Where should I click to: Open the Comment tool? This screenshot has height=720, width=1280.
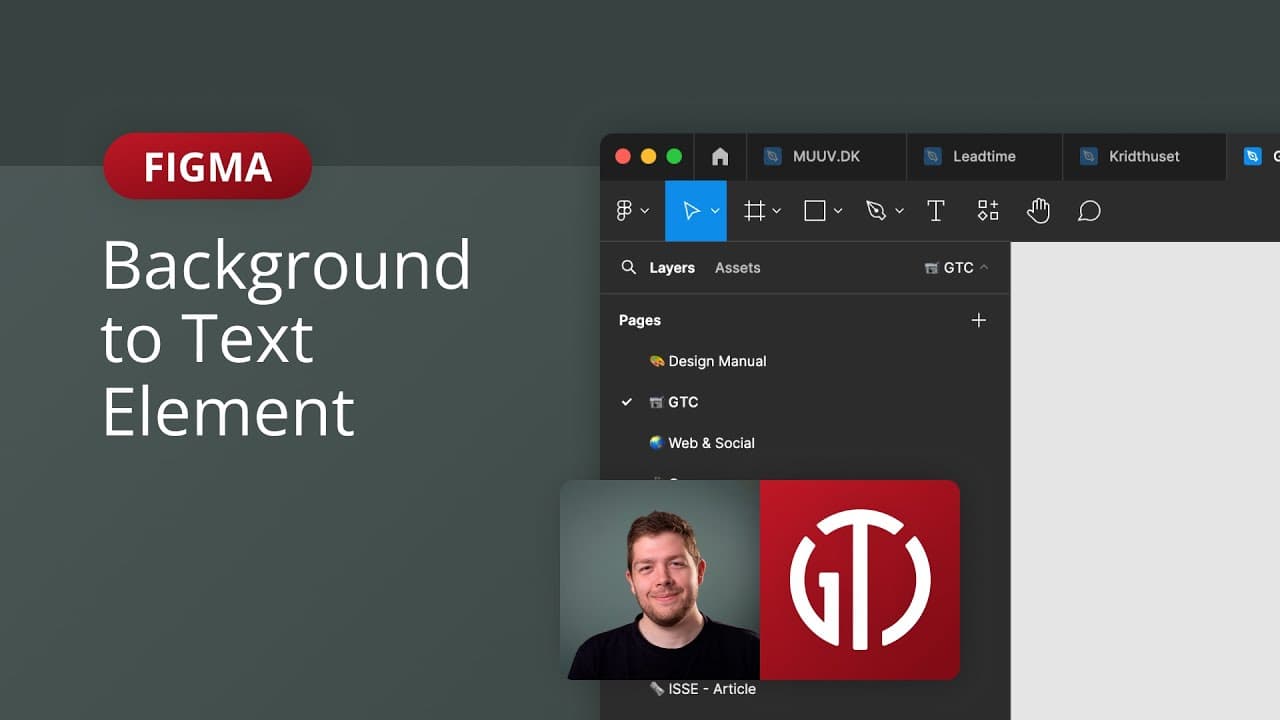click(x=1089, y=211)
